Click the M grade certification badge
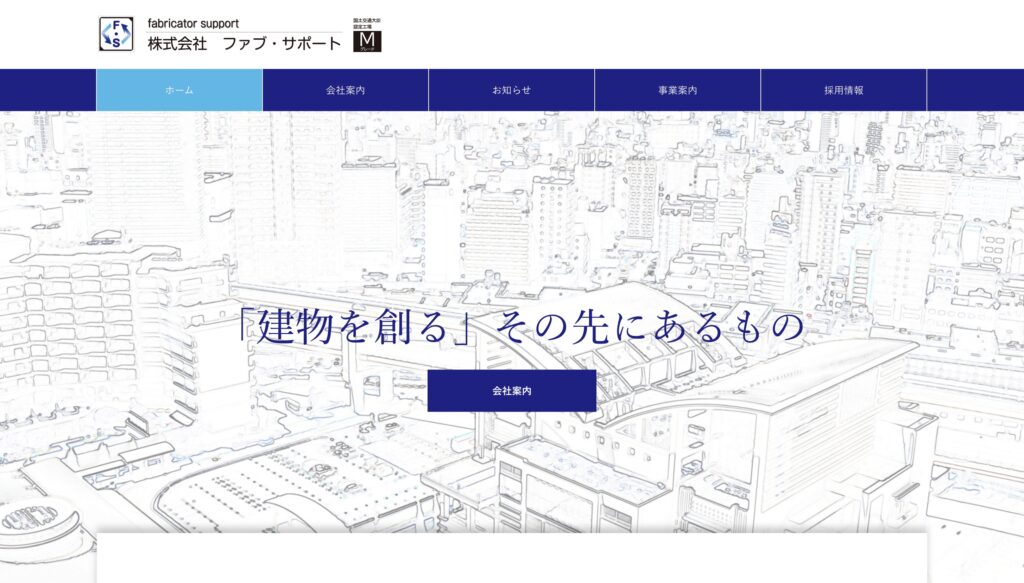Viewport: 1024px width, 583px height. [x=368, y=40]
